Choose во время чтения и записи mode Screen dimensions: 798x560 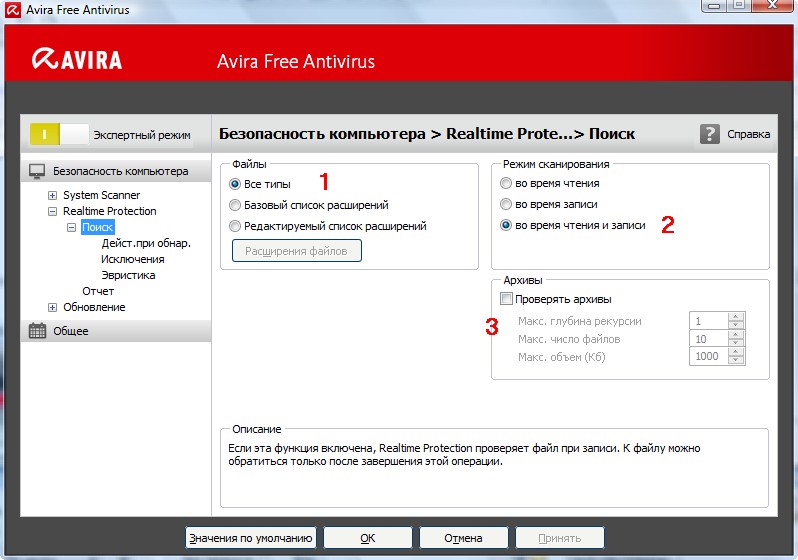point(505,225)
